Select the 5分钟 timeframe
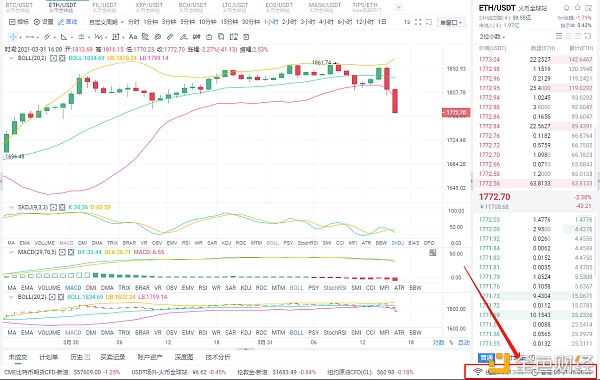 click(x=188, y=22)
